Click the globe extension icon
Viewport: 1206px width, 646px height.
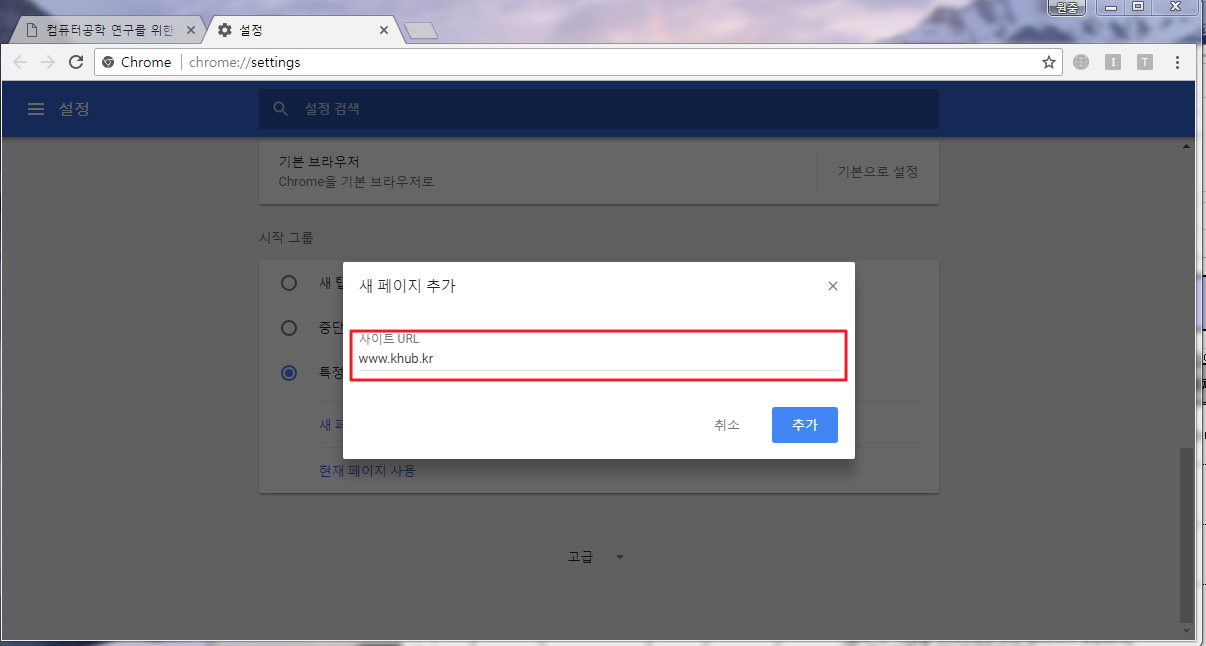click(x=1081, y=62)
